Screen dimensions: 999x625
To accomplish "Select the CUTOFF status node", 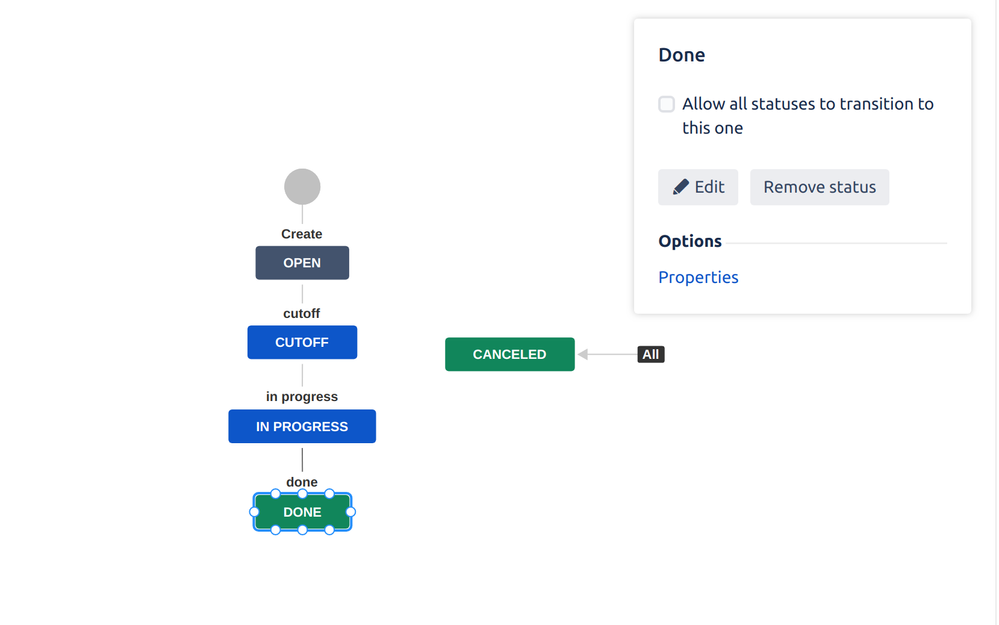I will [302, 343].
